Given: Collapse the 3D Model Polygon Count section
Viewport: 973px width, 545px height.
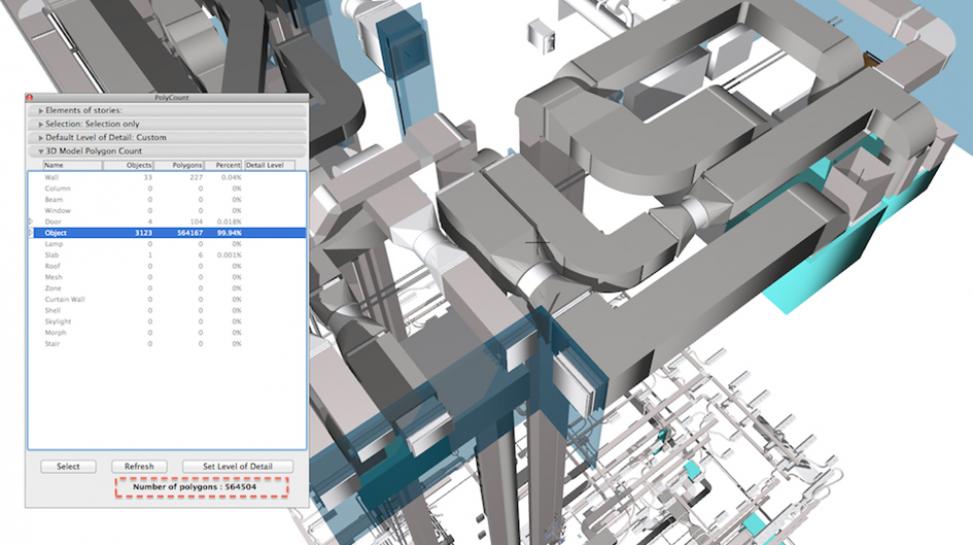Looking at the screenshot, I should (41, 151).
